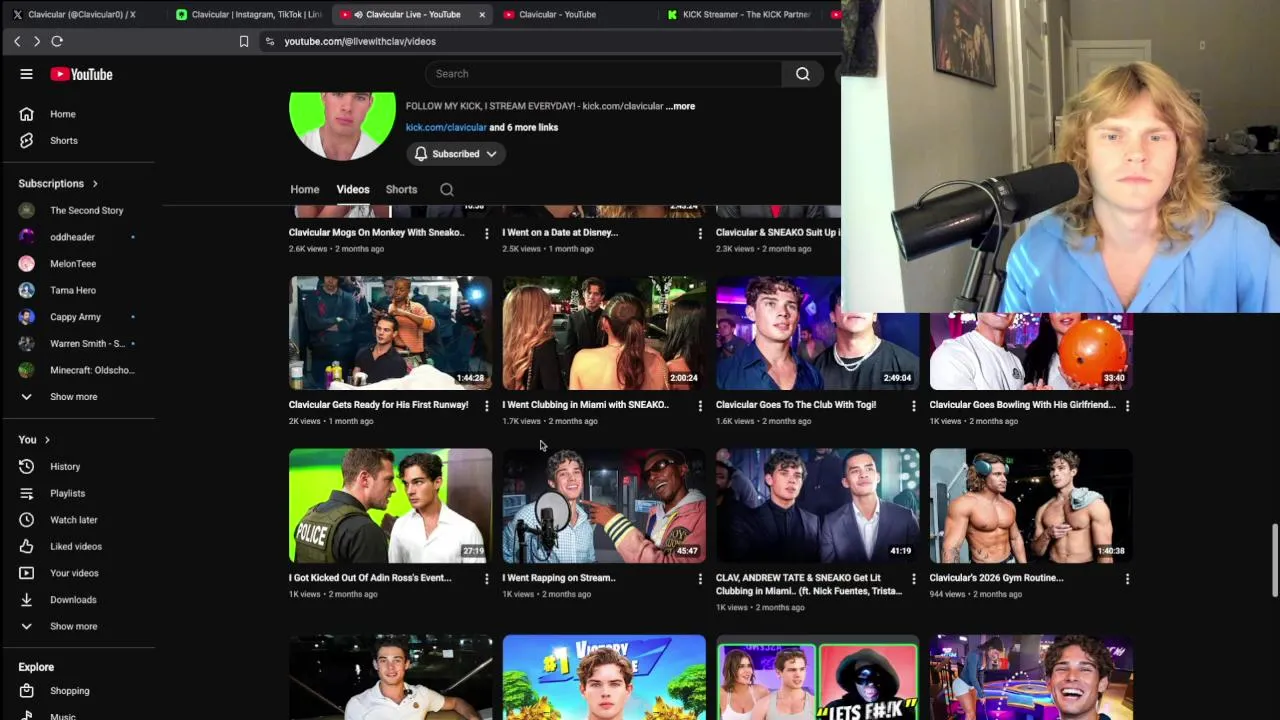
Task: Open options for I Got Kicked Out video
Action: [x=486, y=578]
